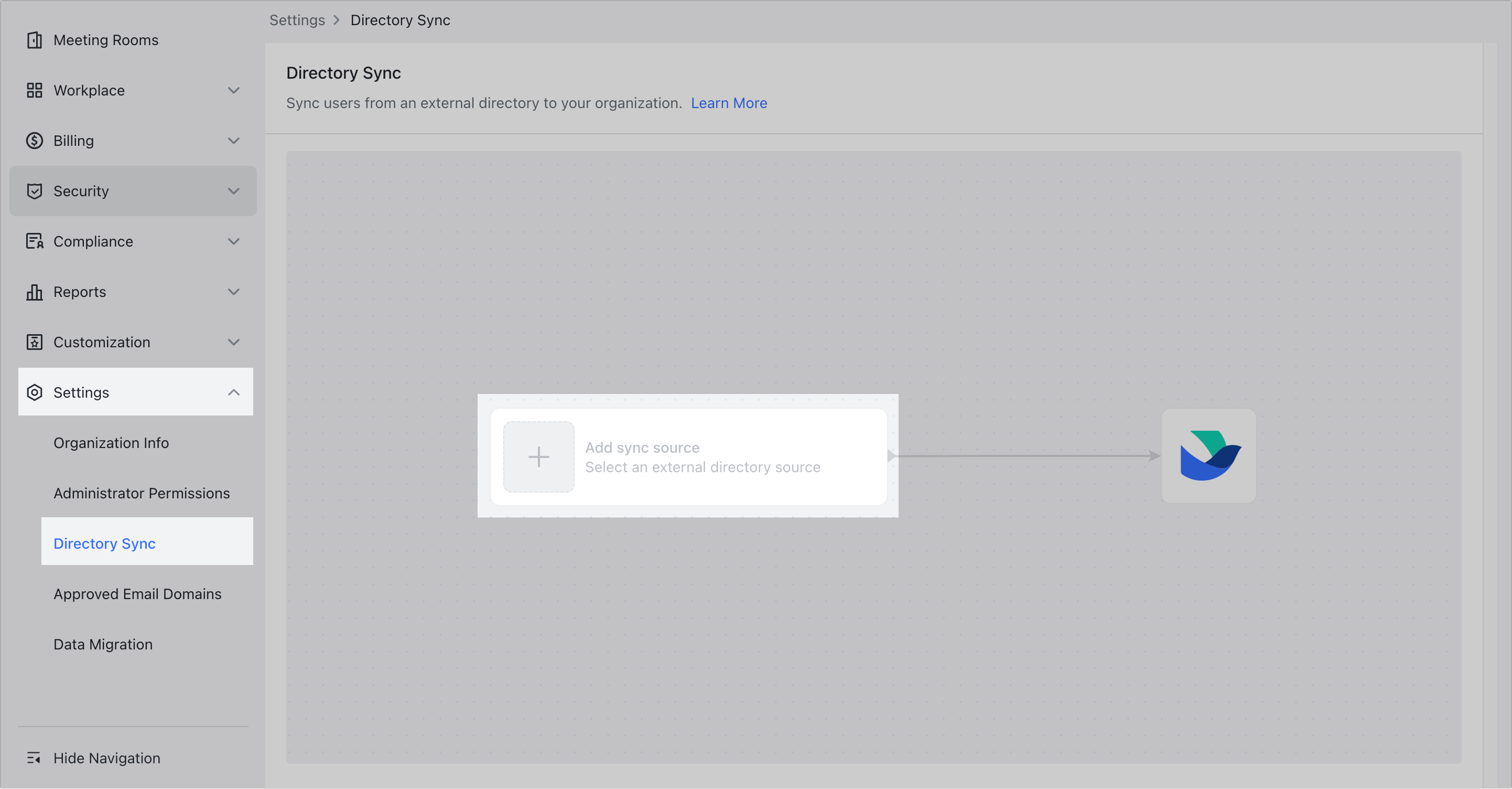The image size is (1512, 789).
Task: Open Approved Email Domains settings
Action: coord(137,593)
